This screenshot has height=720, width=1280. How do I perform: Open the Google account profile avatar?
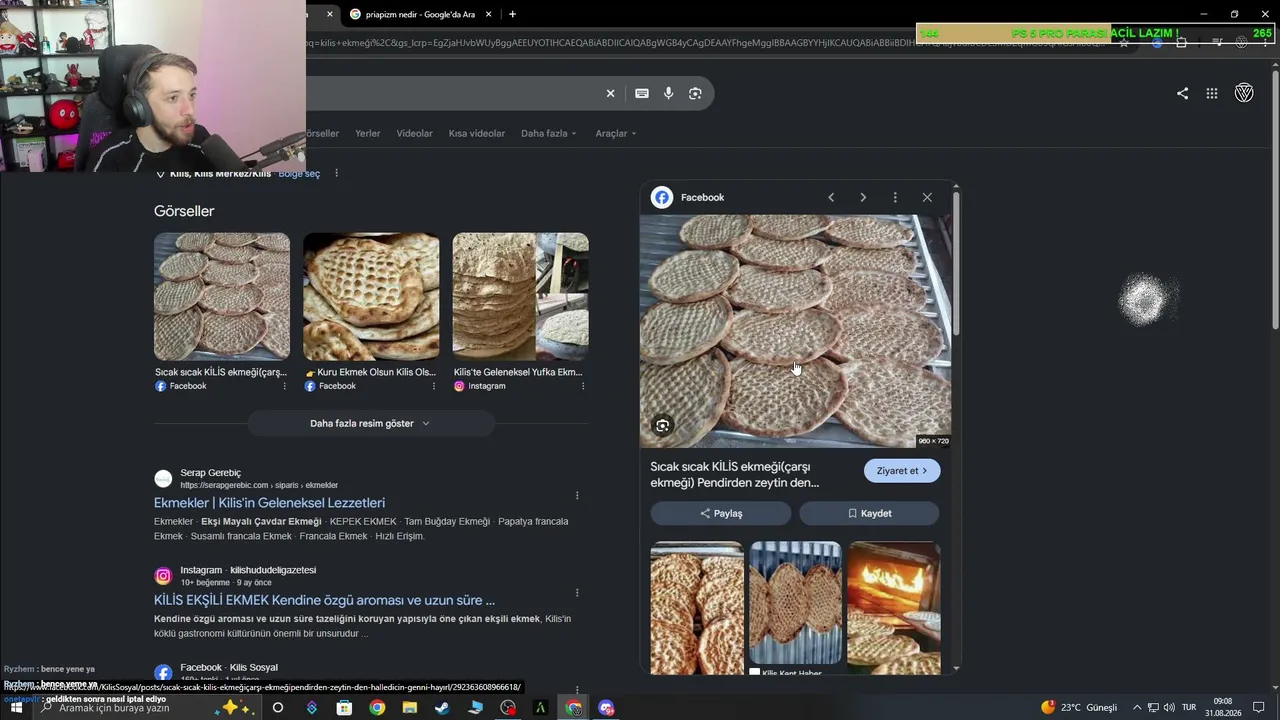click(x=1244, y=93)
